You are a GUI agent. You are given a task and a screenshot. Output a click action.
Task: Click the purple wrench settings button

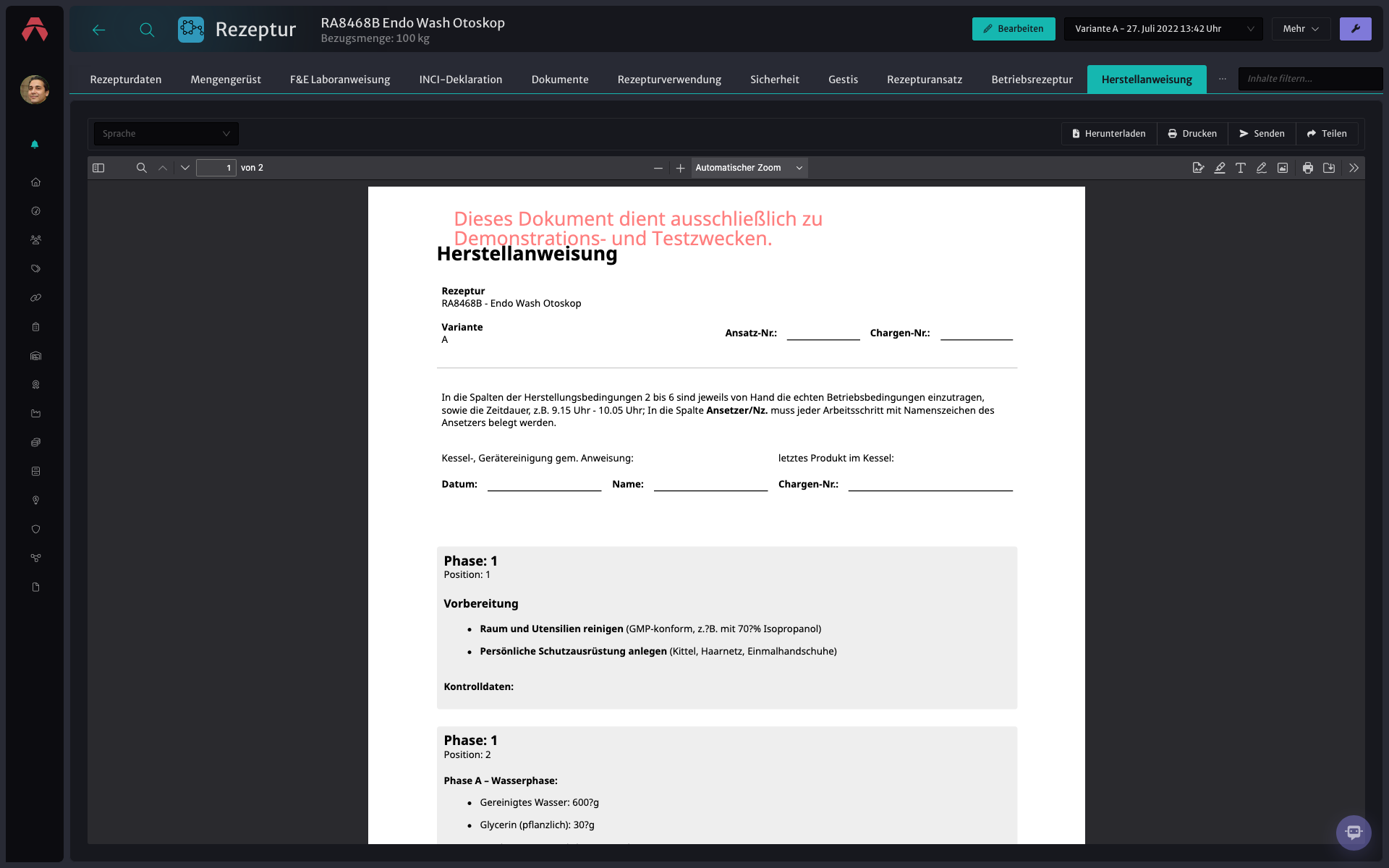[x=1356, y=29]
